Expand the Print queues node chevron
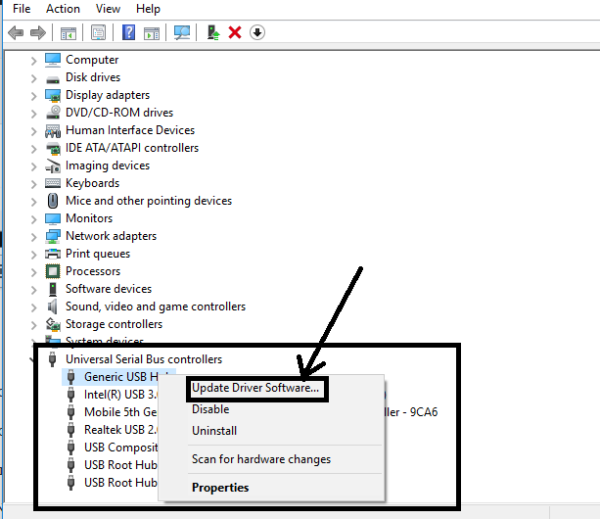 click(x=34, y=255)
